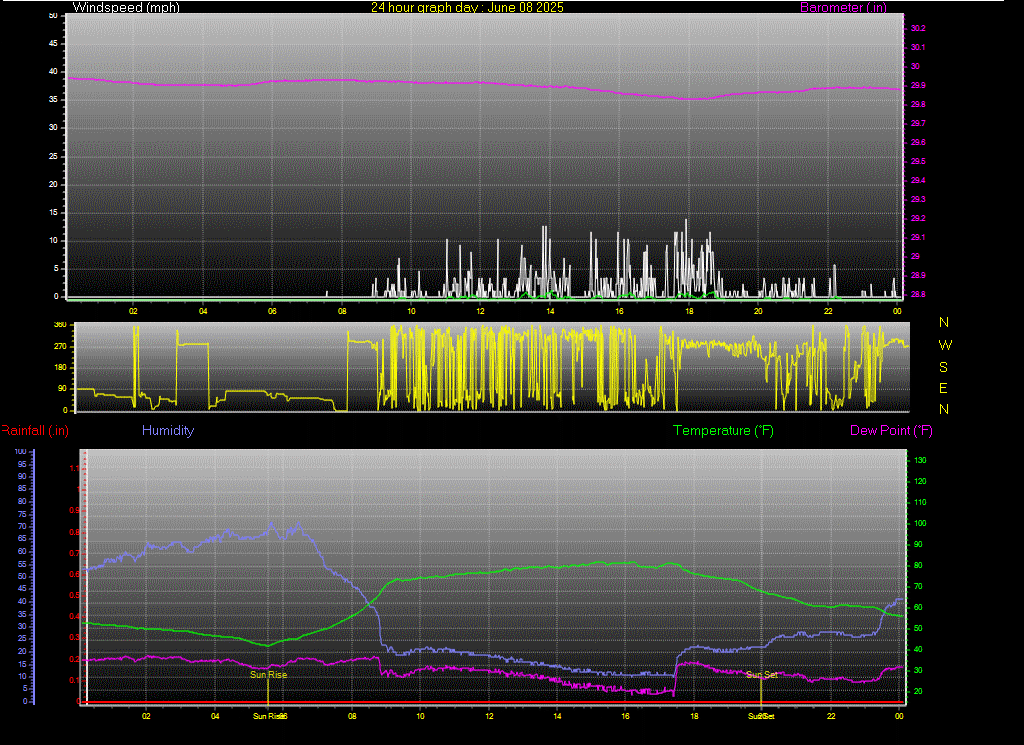
Task: Click the "Windspeed (mph)" graph title
Action: (x=126, y=7)
